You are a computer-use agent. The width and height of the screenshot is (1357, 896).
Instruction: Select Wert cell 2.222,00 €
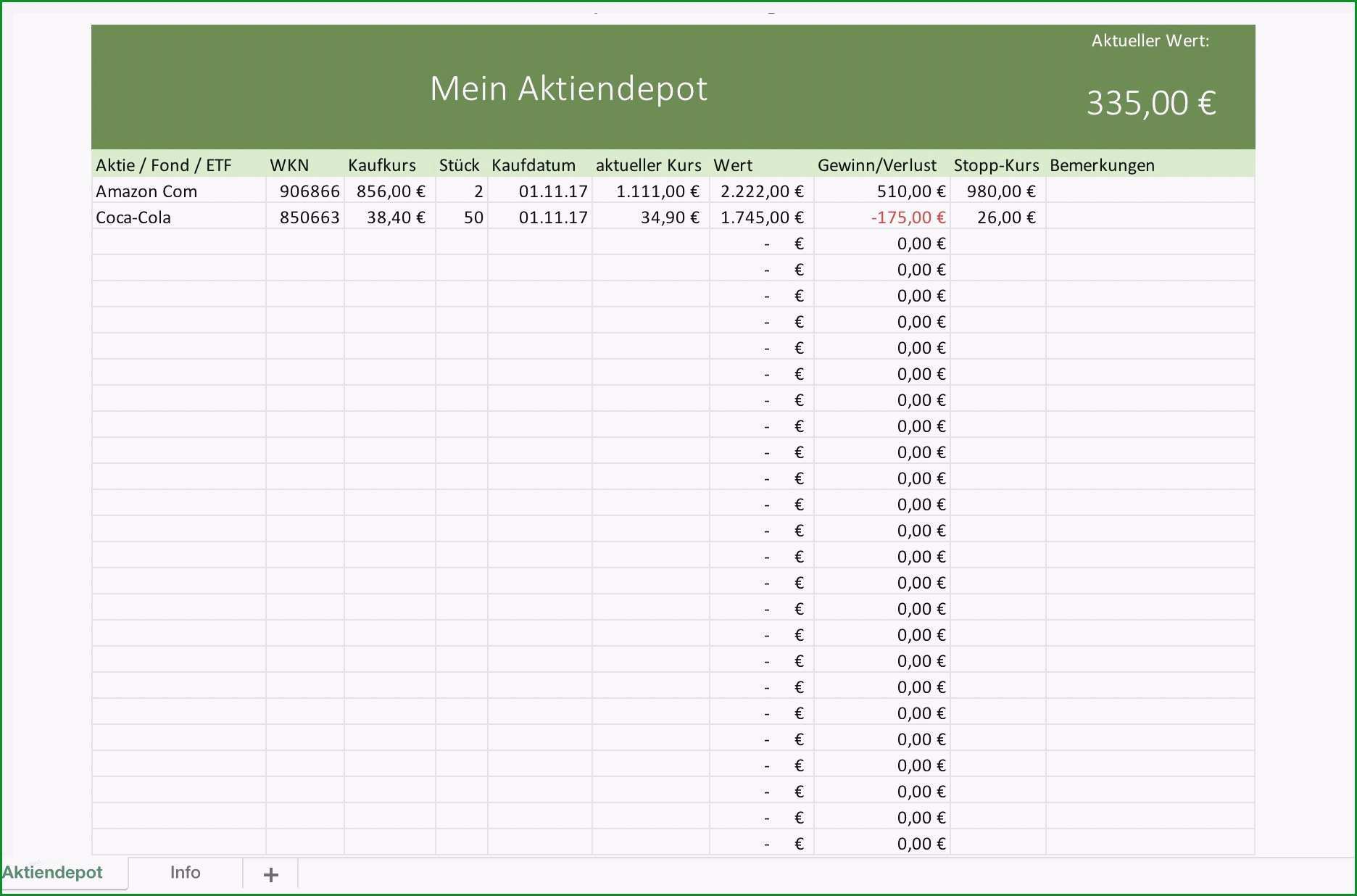click(761, 191)
